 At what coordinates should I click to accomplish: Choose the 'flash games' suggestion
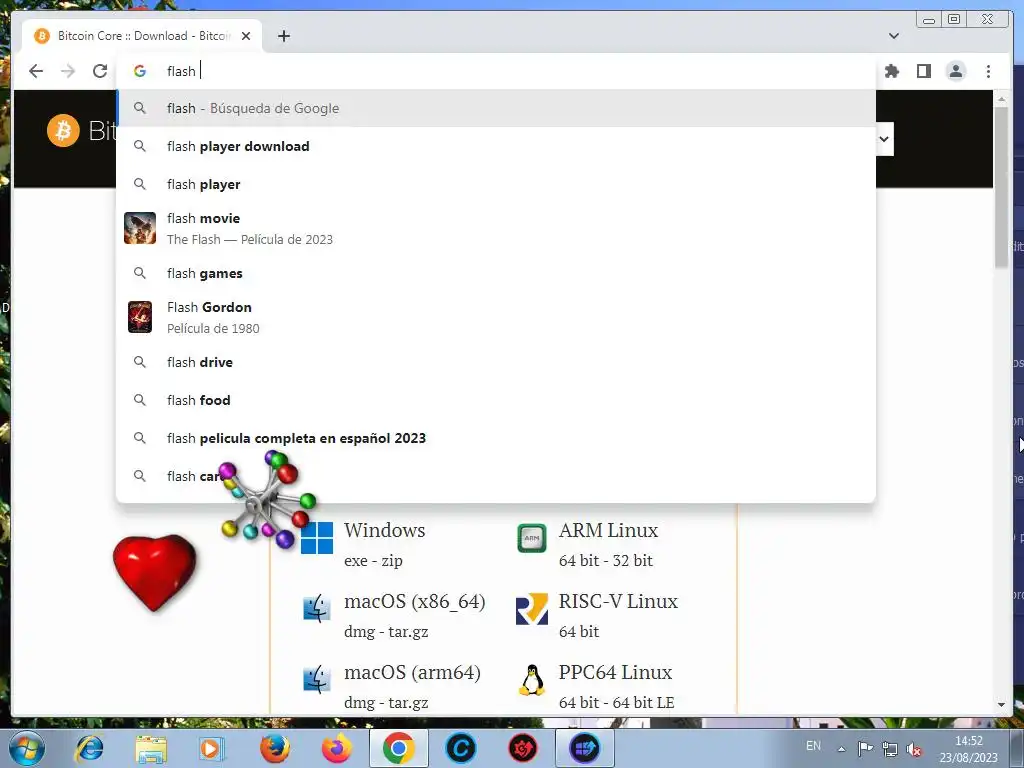pyautogui.click(x=496, y=273)
